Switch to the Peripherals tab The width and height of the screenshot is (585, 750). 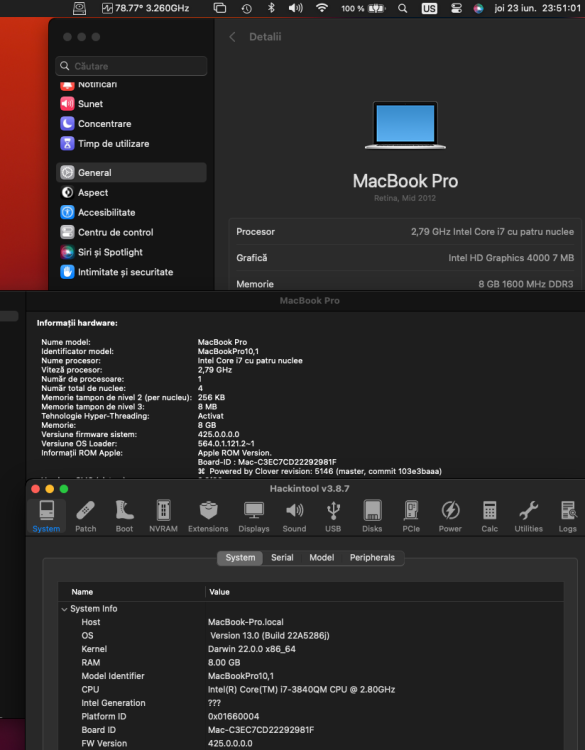tap(372, 558)
